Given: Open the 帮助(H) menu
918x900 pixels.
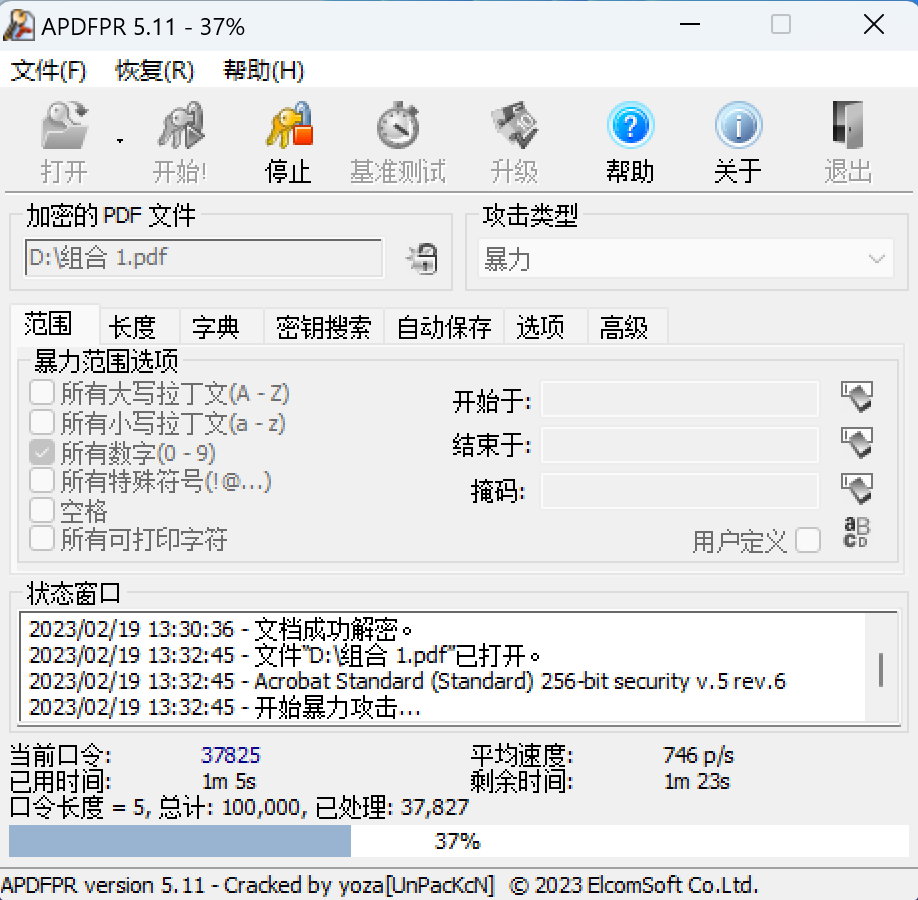Looking at the screenshot, I should pos(263,71).
